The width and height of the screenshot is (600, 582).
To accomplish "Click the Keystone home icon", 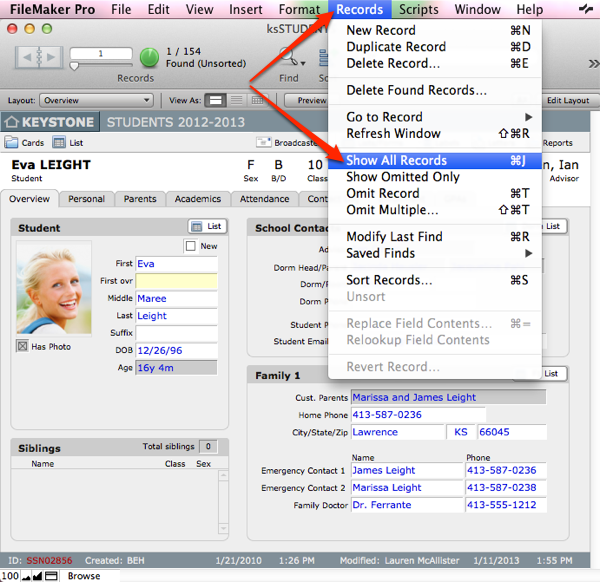I will coord(12,123).
